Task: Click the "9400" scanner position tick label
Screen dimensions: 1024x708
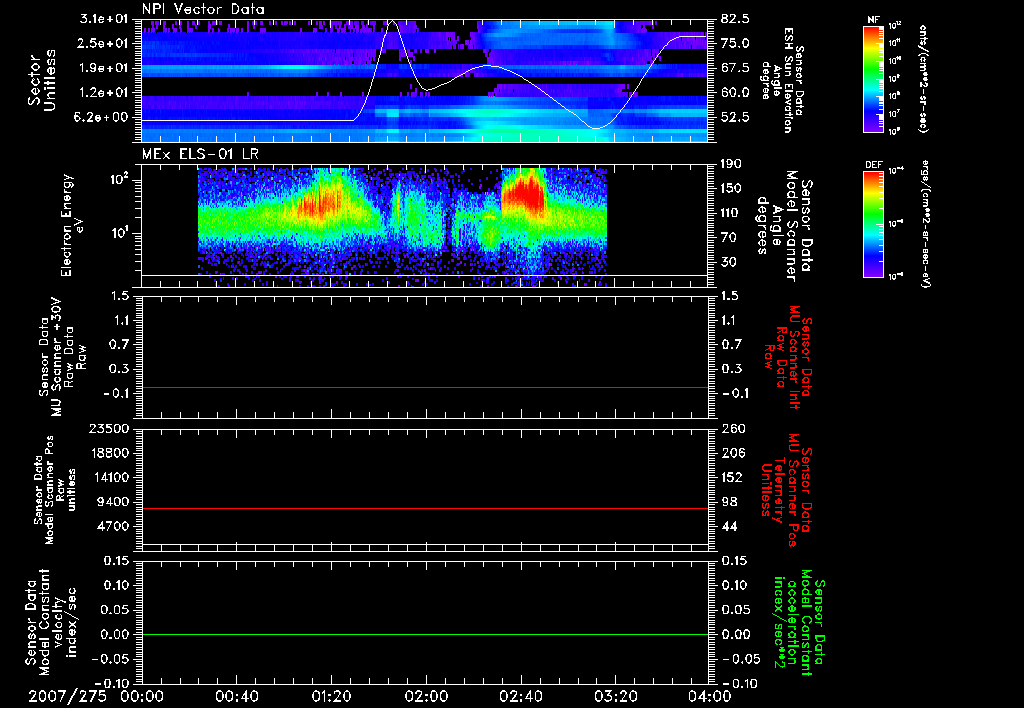Action: point(113,502)
